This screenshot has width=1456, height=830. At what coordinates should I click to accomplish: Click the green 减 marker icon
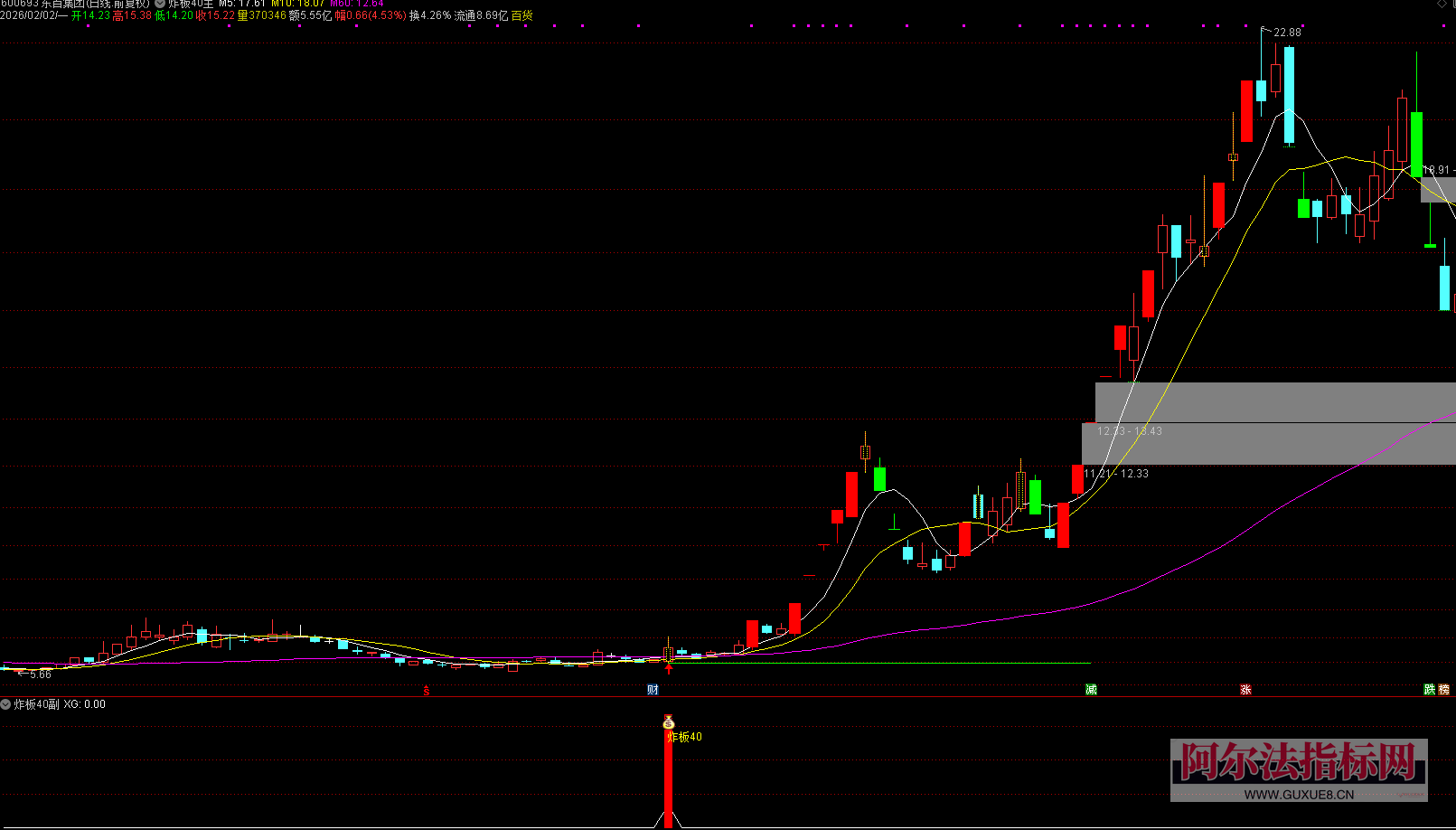point(1091,690)
